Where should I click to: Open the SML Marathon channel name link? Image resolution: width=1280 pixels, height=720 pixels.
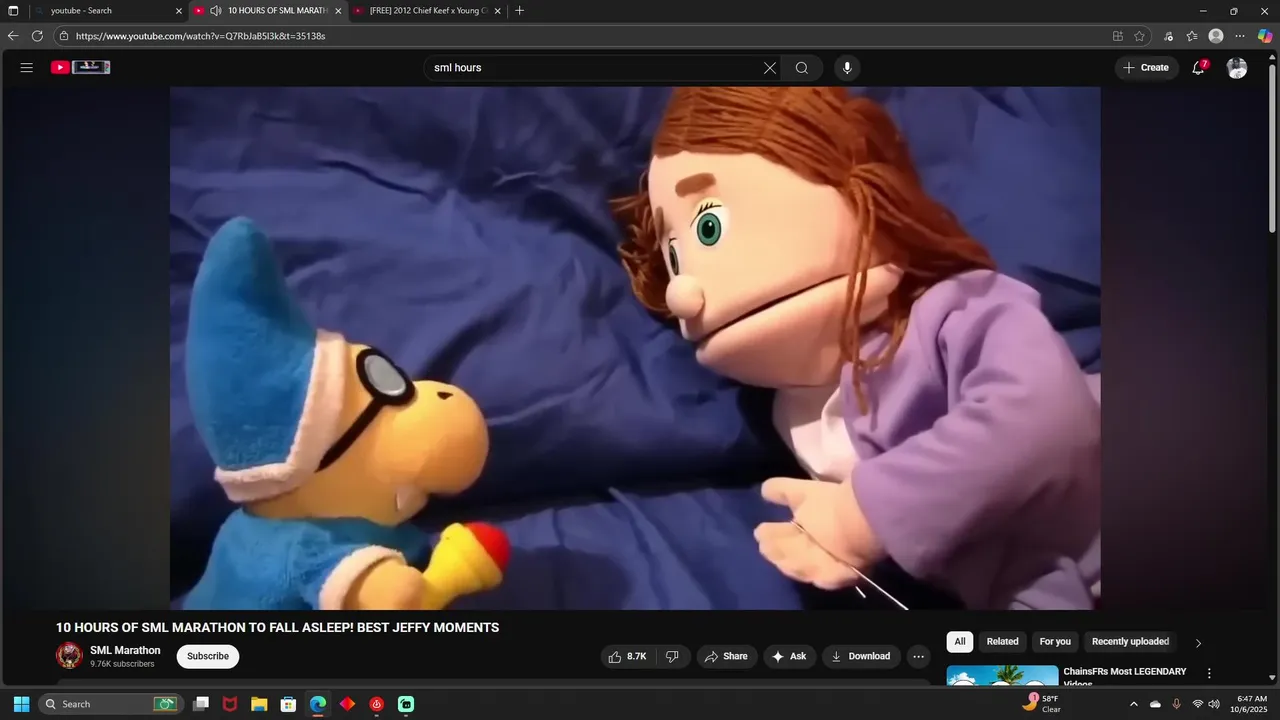pyautogui.click(x=125, y=650)
